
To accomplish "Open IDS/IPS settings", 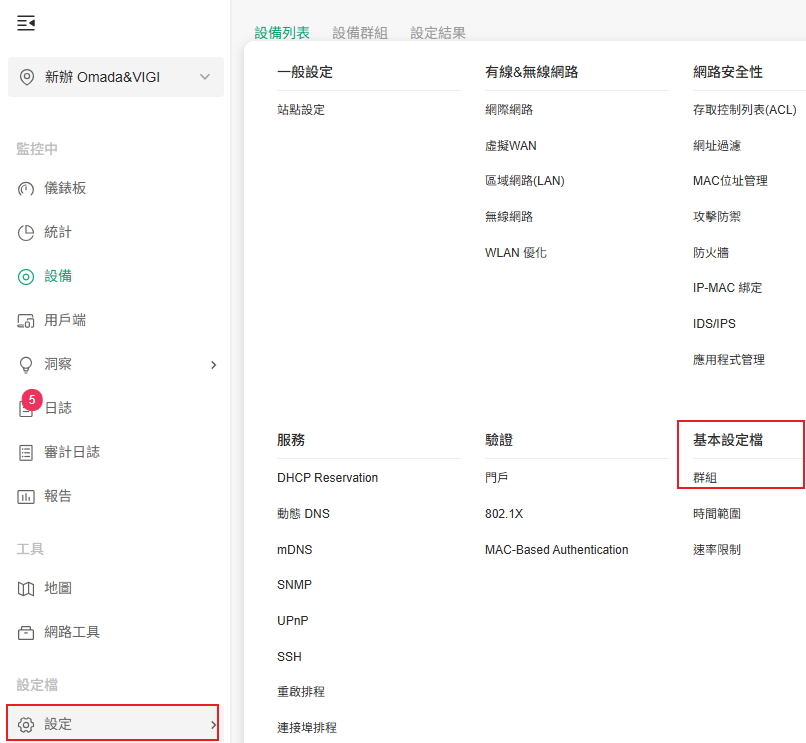I will tap(714, 323).
